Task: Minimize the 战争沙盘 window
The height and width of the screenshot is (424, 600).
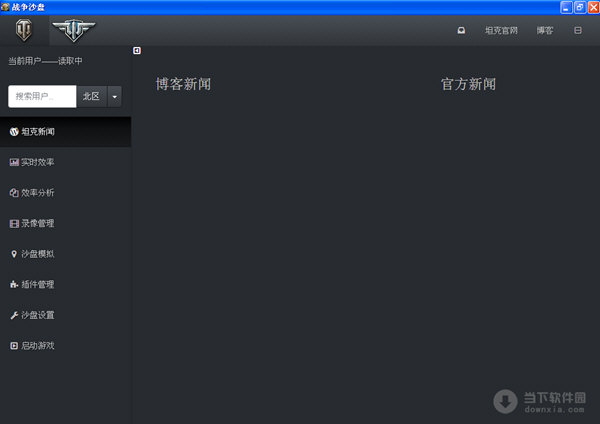Action: 566,7
